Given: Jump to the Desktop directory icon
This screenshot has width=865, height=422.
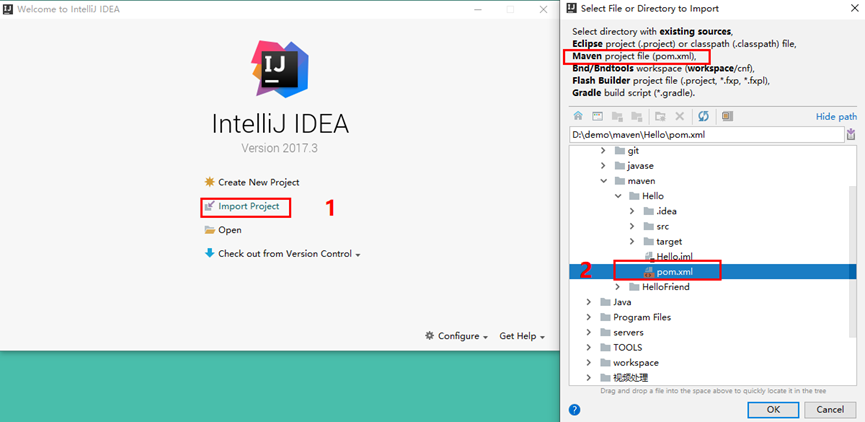Looking at the screenshot, I should point(597,116).
